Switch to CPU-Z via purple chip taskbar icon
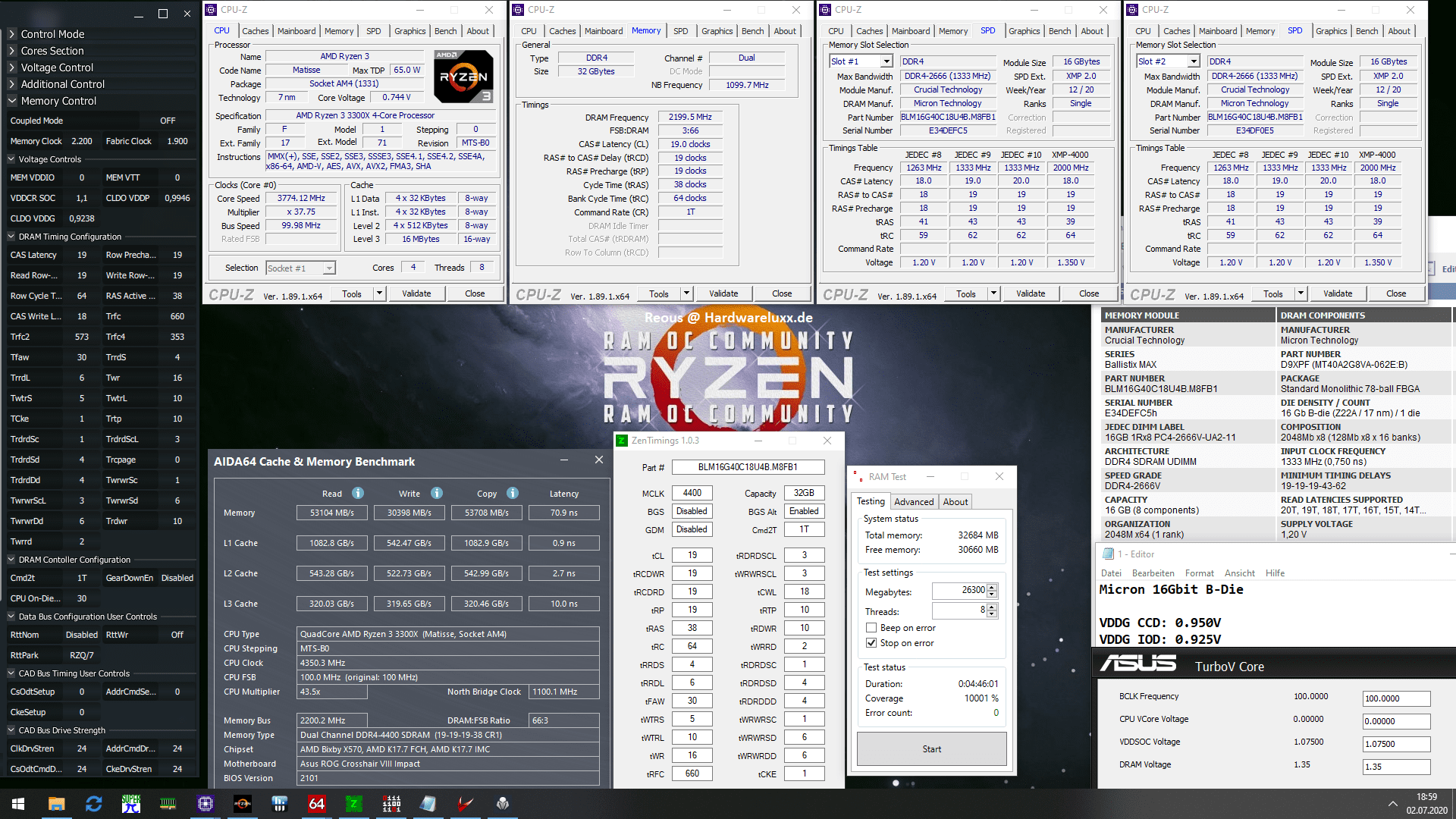 click(205, 804)
